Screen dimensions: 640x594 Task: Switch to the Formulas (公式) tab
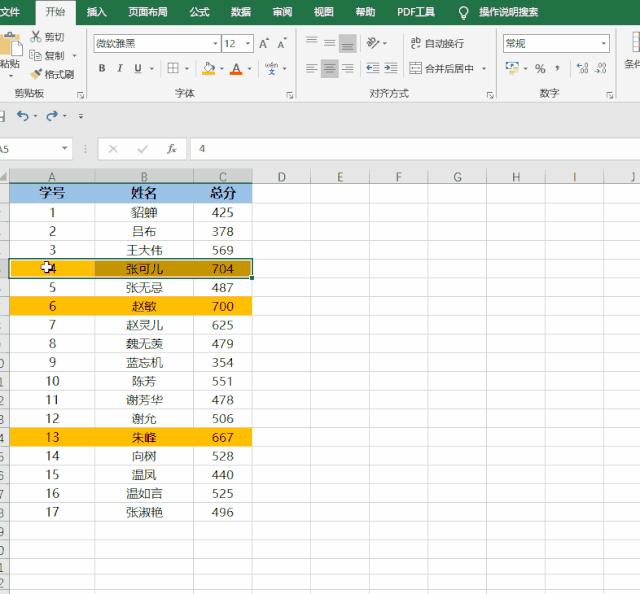click(200, 12)
